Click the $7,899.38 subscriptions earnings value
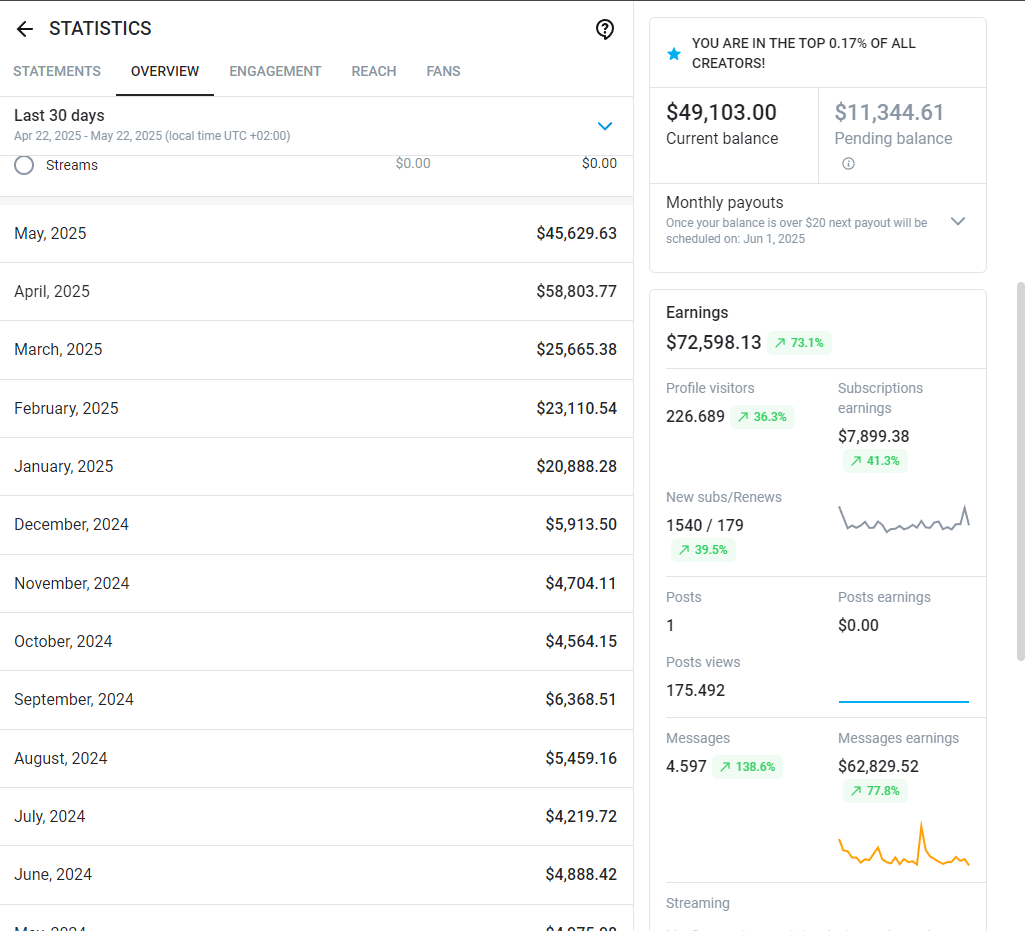The height and width of the screenshot is (931, 1025). click(x=873, y=436)
